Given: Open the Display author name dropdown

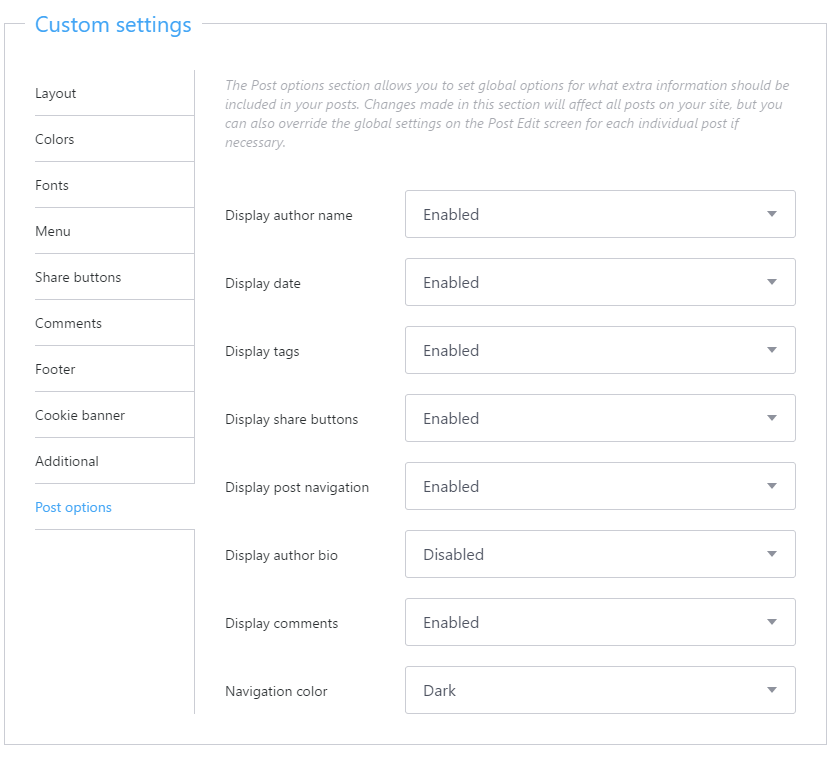Looking at the screenshot, I should [x=600, y=214].
